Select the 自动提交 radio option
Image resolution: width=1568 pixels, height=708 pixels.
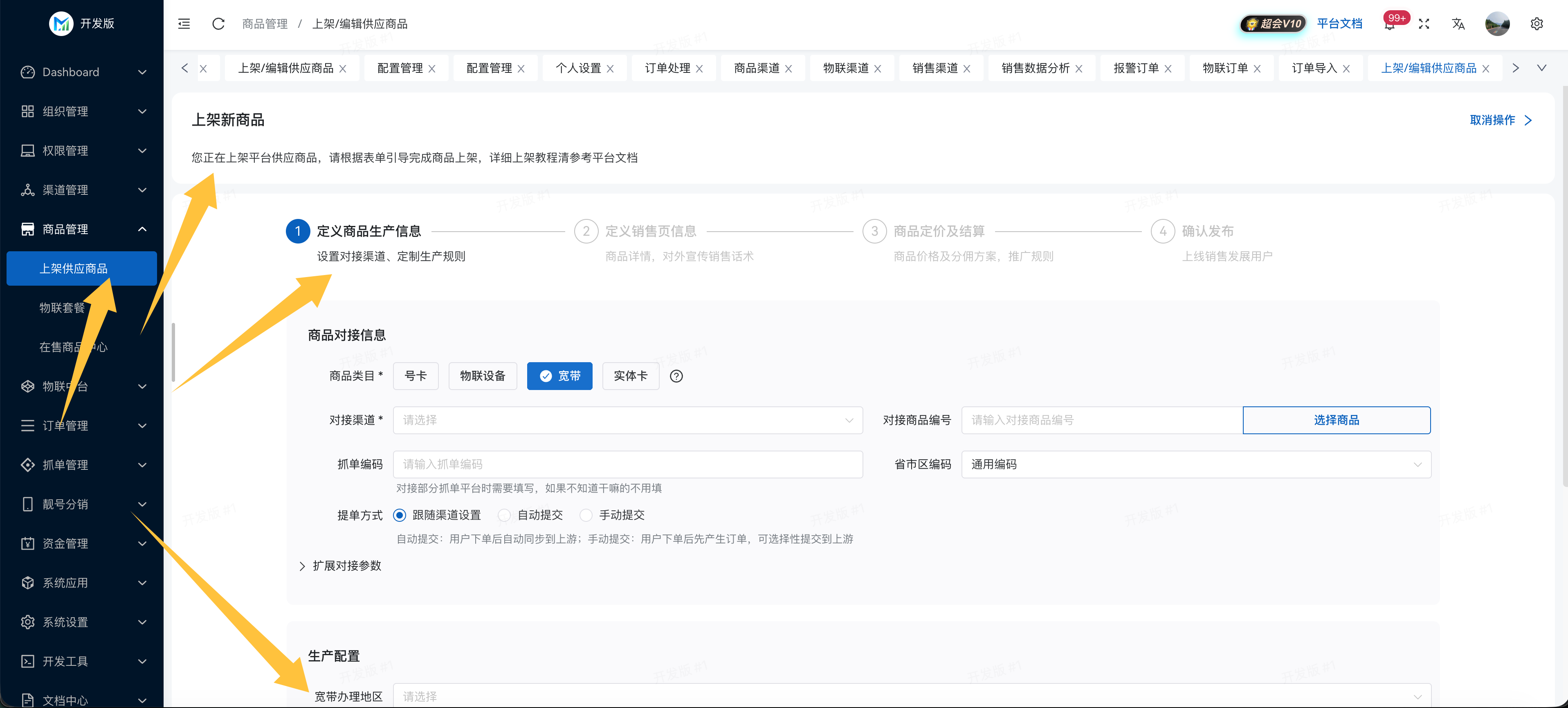(504, 516)
